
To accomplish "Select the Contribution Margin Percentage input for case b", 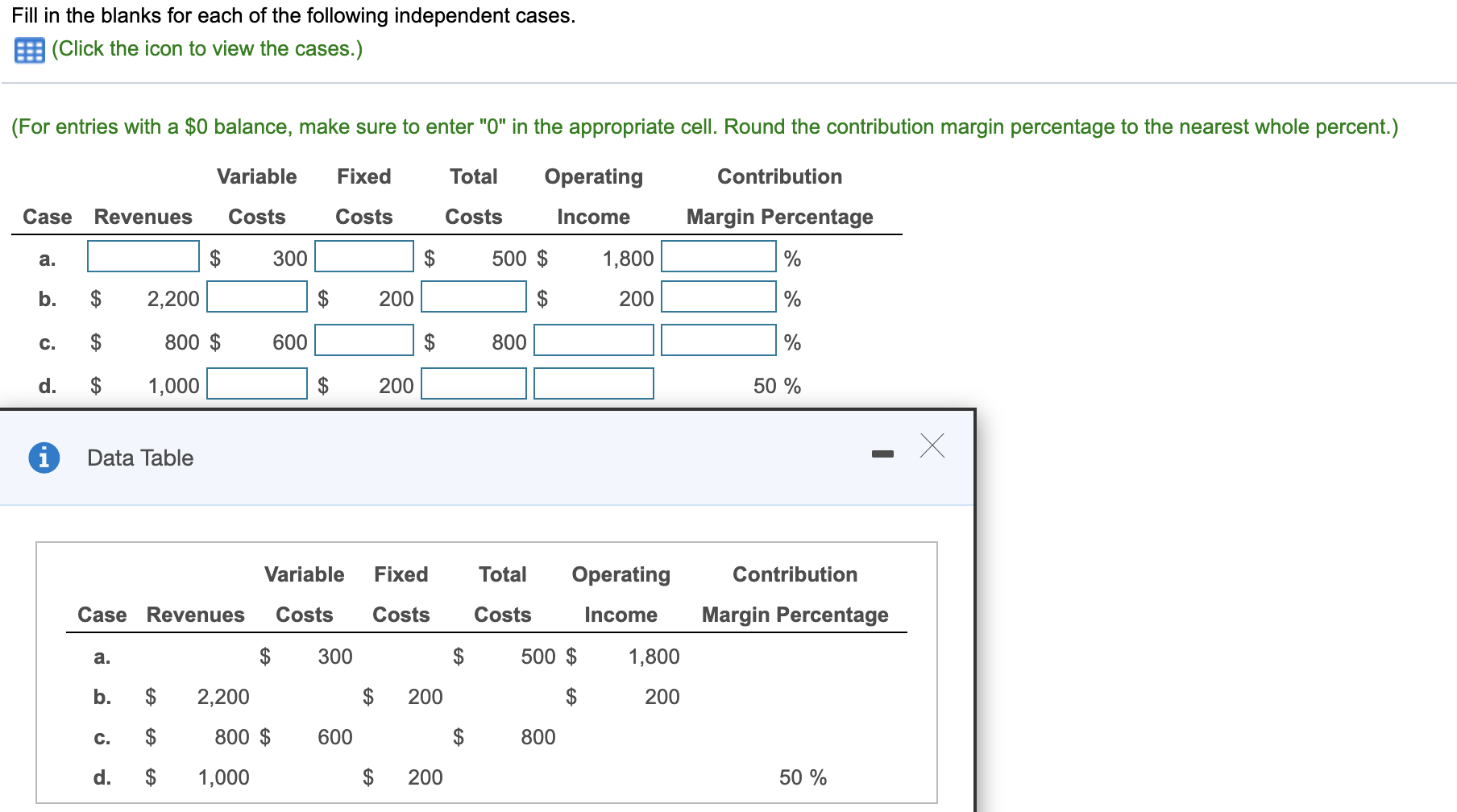I will point(719,297).
